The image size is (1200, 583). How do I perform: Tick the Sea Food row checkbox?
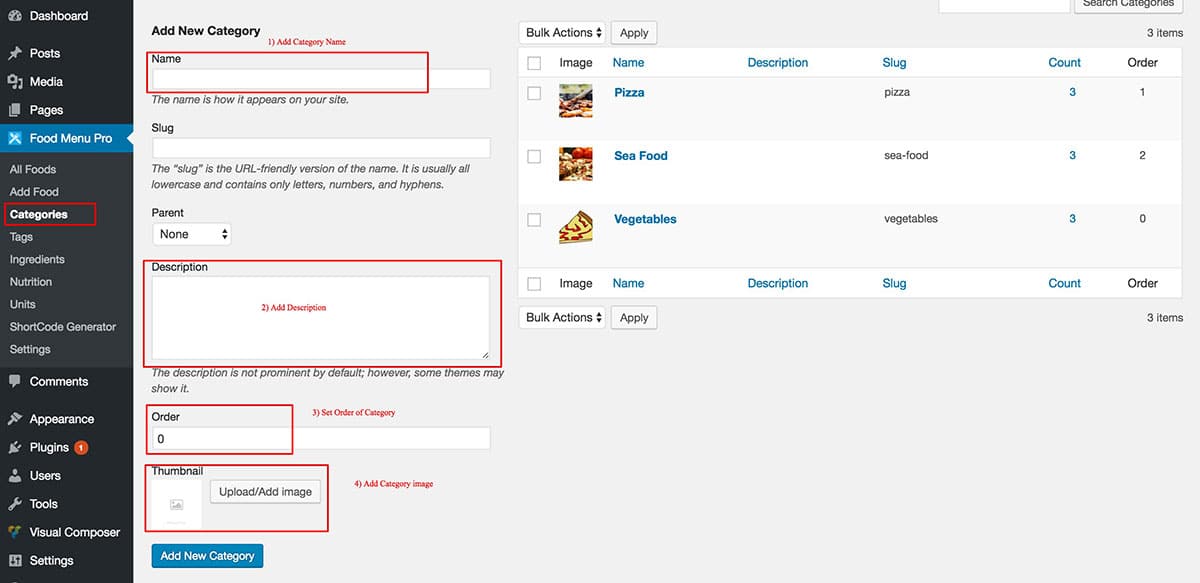coord(534,156)
